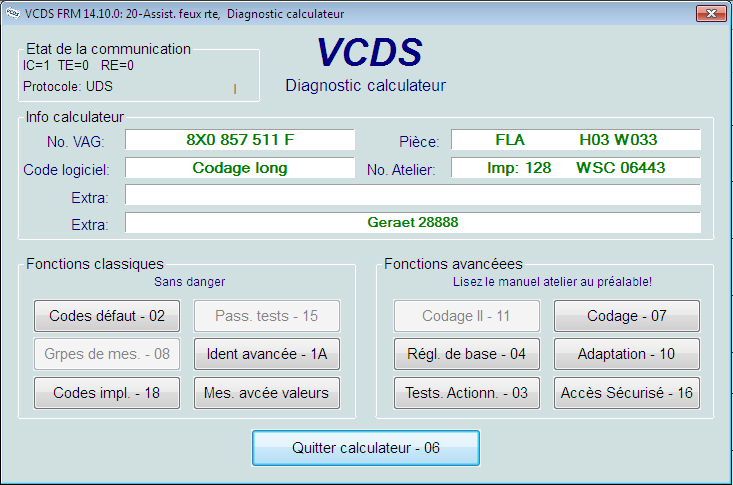Viewport: 733px width, 485px height.
Task: Click the Pièce field FLA H03 W033
Action: click(576, 140)
